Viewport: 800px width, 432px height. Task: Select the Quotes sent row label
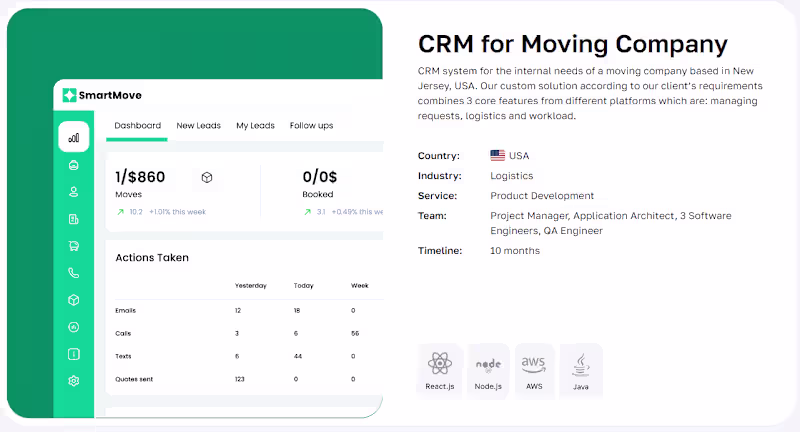pyautogui.click(x=134, y=379)
